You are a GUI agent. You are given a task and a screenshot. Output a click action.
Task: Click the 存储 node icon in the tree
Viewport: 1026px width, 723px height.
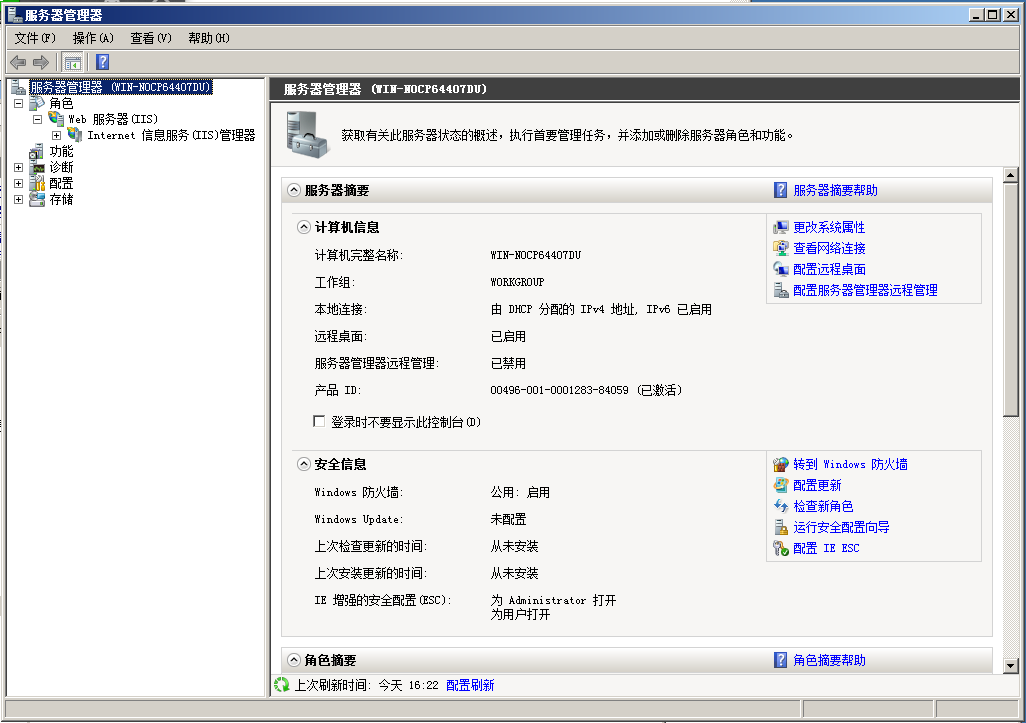(37, 199)
